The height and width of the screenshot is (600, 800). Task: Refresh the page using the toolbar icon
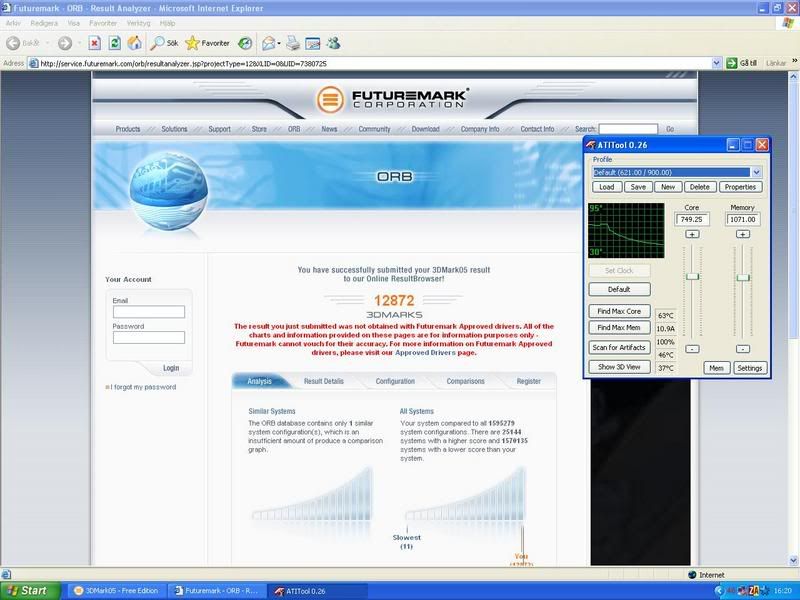(115, 43)
